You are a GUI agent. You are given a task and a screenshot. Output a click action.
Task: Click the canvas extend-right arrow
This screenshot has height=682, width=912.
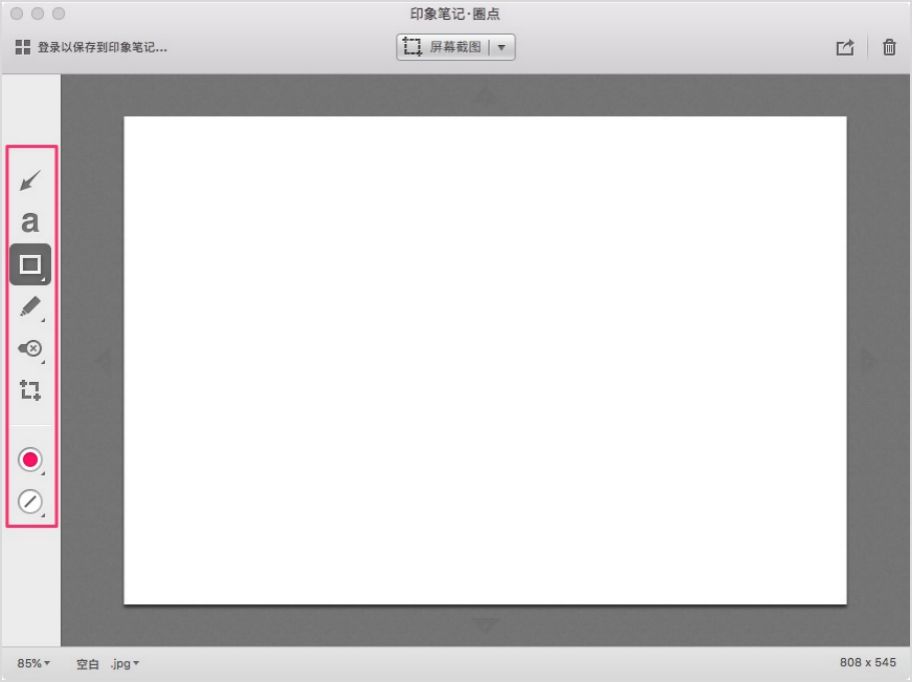(867, 360)
